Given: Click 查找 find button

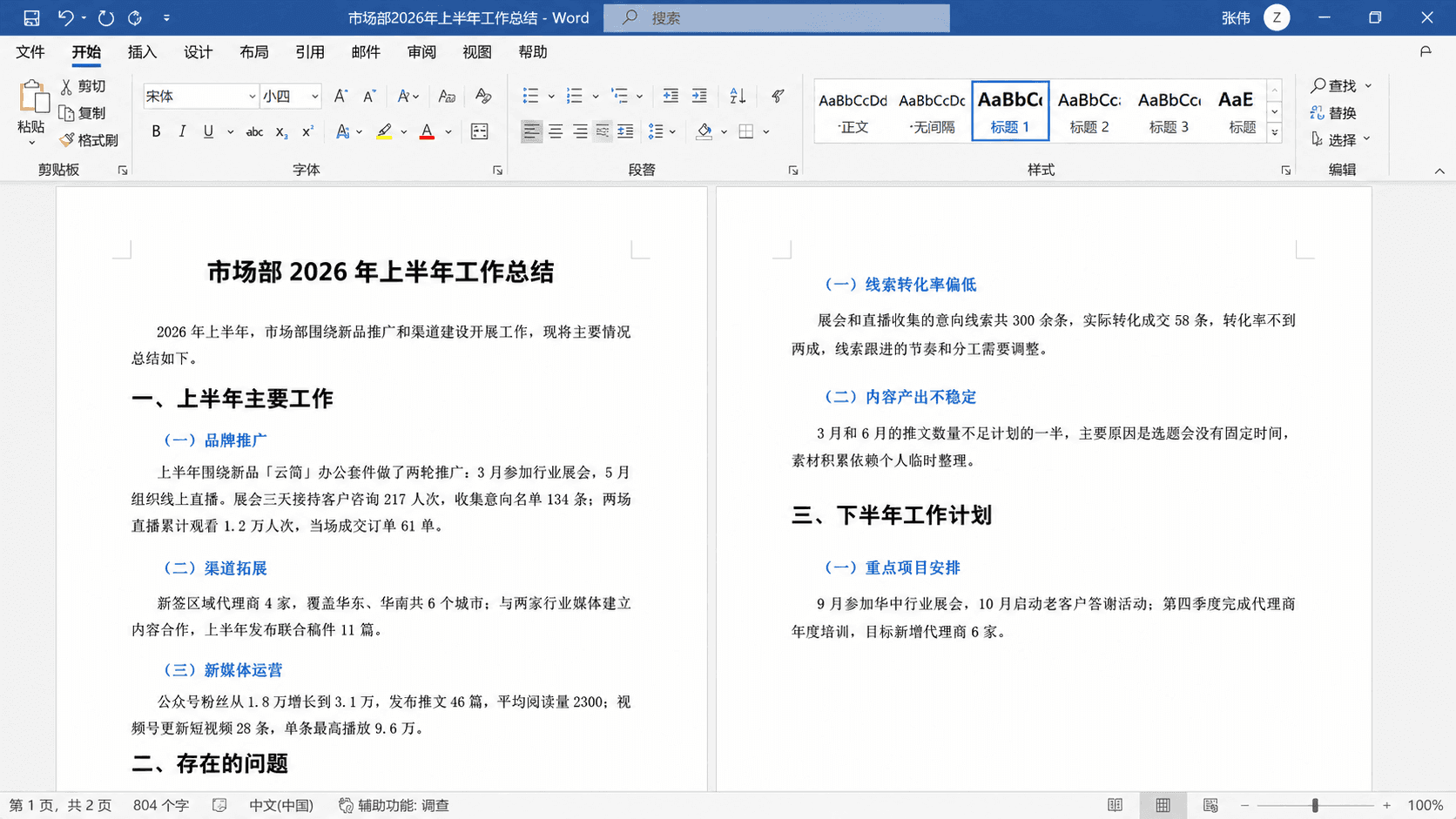Looking at the screenshot, I should [x=1341, y=85].
